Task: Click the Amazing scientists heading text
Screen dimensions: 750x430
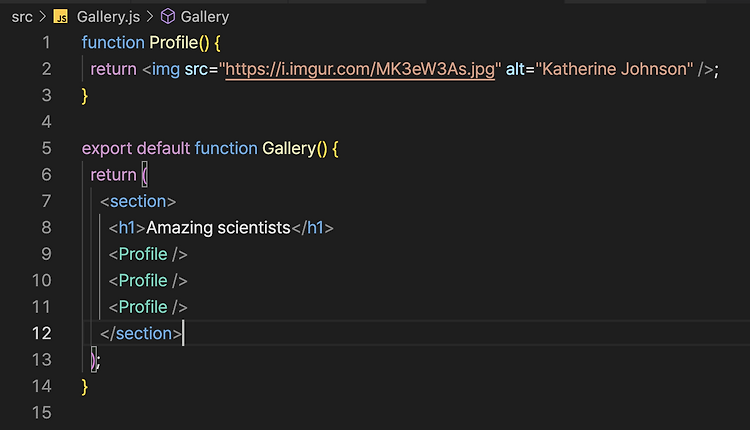Action: tap(218, 228)
